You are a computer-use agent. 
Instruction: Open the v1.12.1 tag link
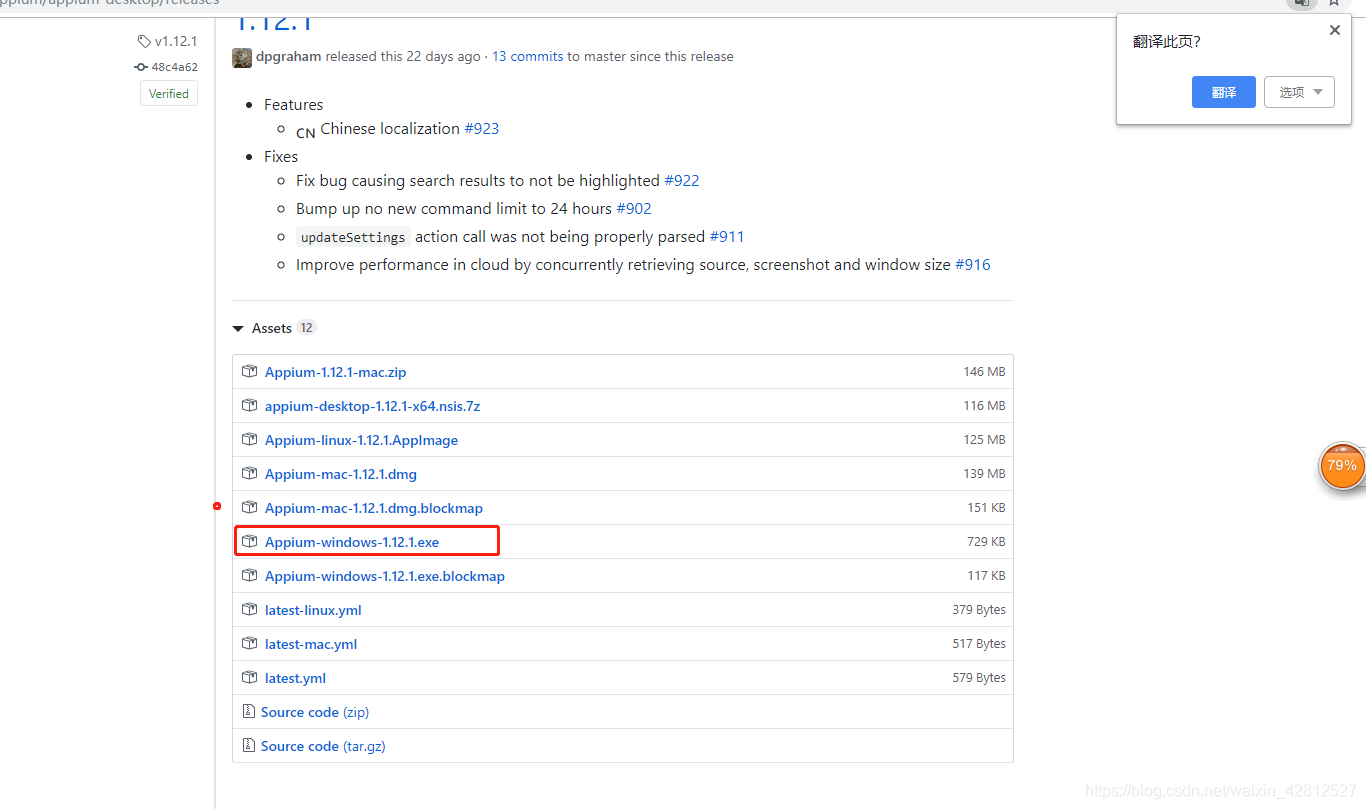176,42
